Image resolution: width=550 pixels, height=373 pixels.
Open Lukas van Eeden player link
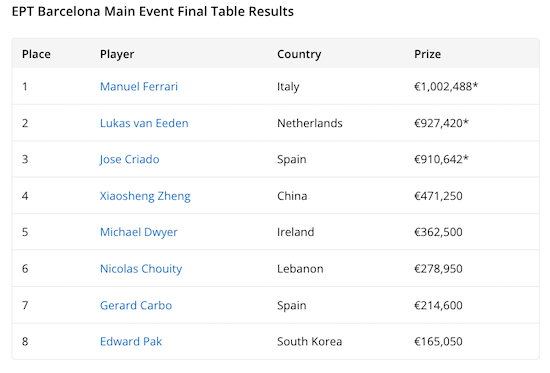tap(144, 123)
